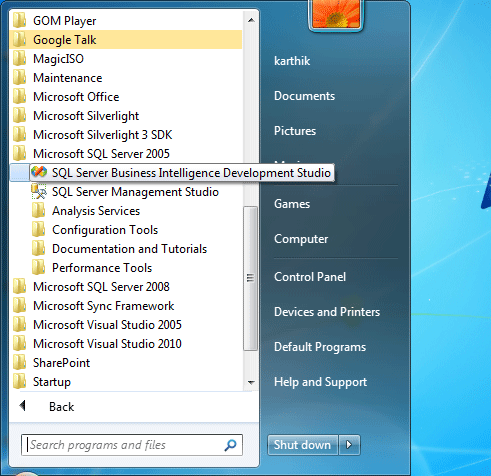This screenshot has height=476, width=491.
Task: Click the Analysis Services folder icon
Action: pos(39,211)
